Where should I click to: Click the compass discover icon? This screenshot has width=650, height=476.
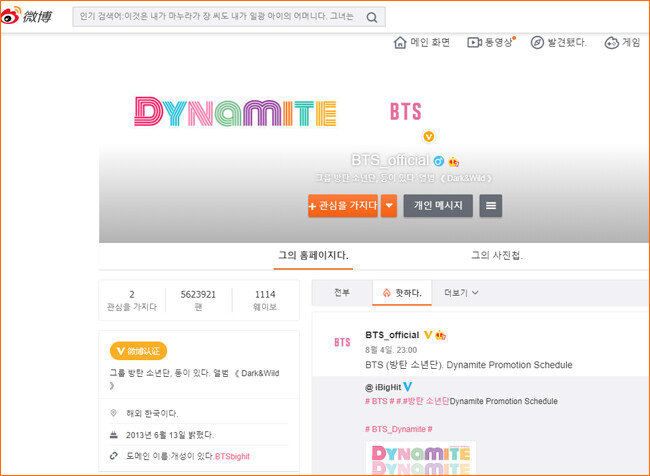pyautogui.click(x=537, y=42)
